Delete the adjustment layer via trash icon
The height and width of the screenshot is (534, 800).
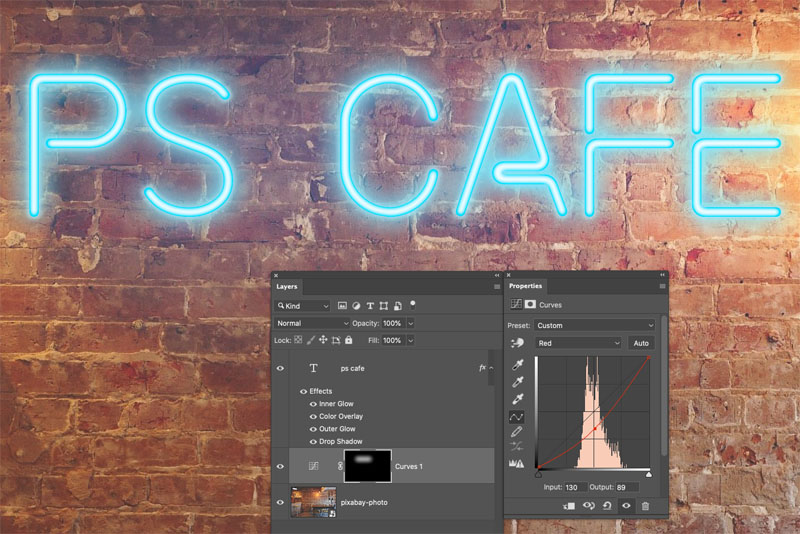pyautogui.click(x=645, y=506)
